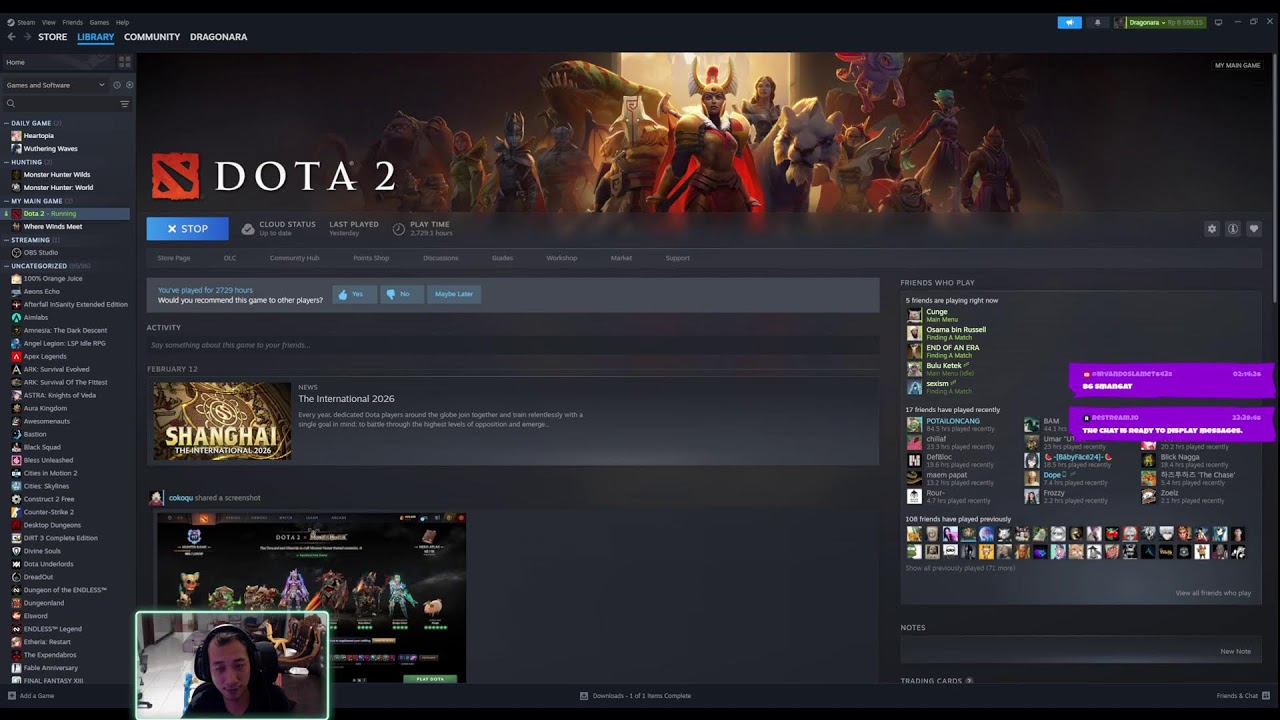This screenshot has height=720, width=1280.
Task: Open the Market link
Action: [621, 258]
